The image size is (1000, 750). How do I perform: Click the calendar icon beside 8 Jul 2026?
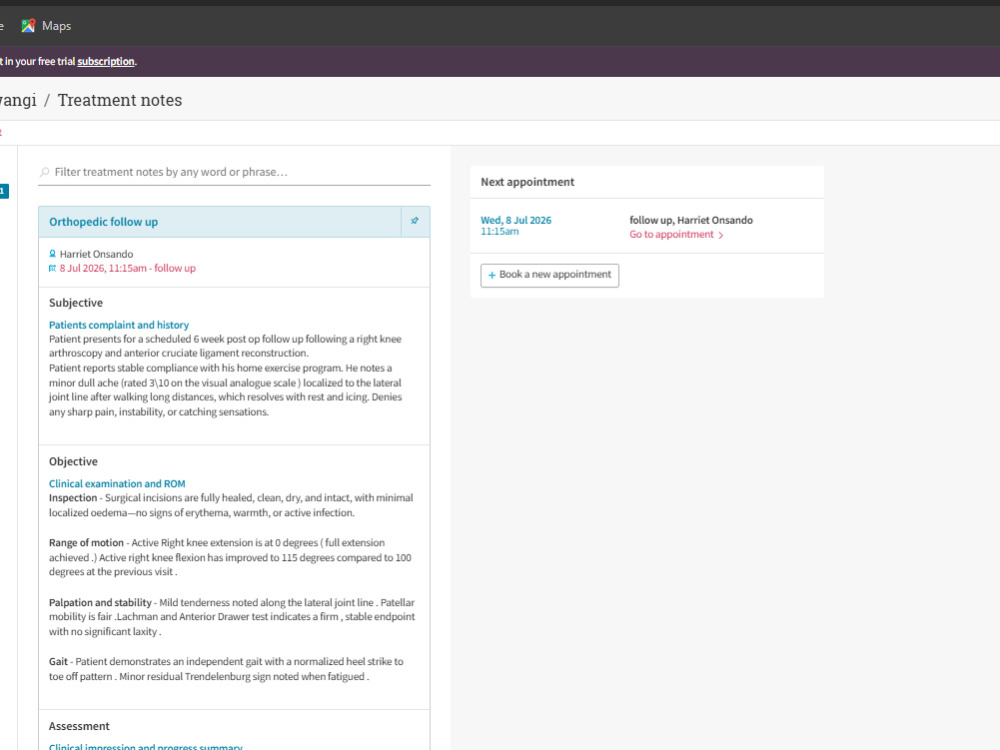52,268
